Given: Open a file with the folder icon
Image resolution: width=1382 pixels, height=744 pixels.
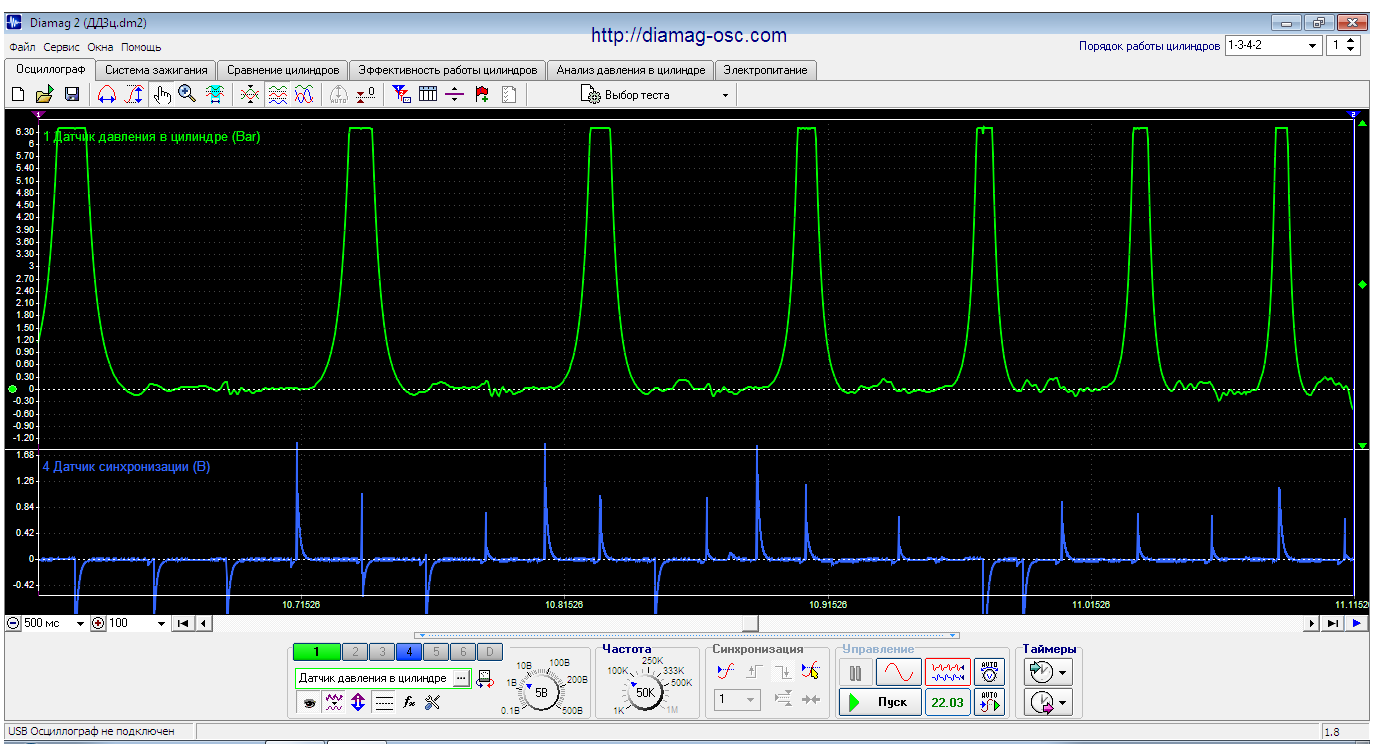Looking at the screenshot, I should [44, 95].
